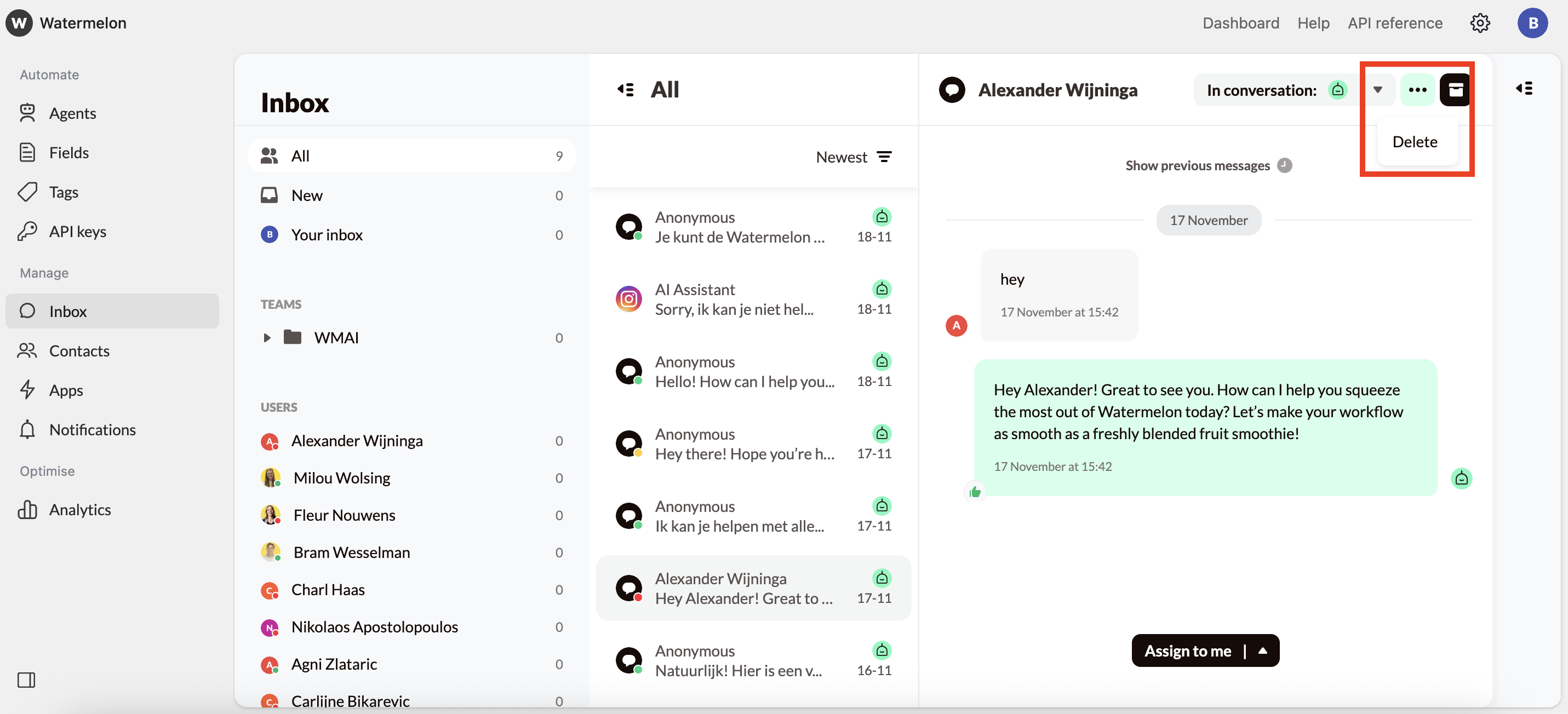1568x714 pixels.
Task: Select Delete from the dropdown menu
Action: click(1415, 142)
